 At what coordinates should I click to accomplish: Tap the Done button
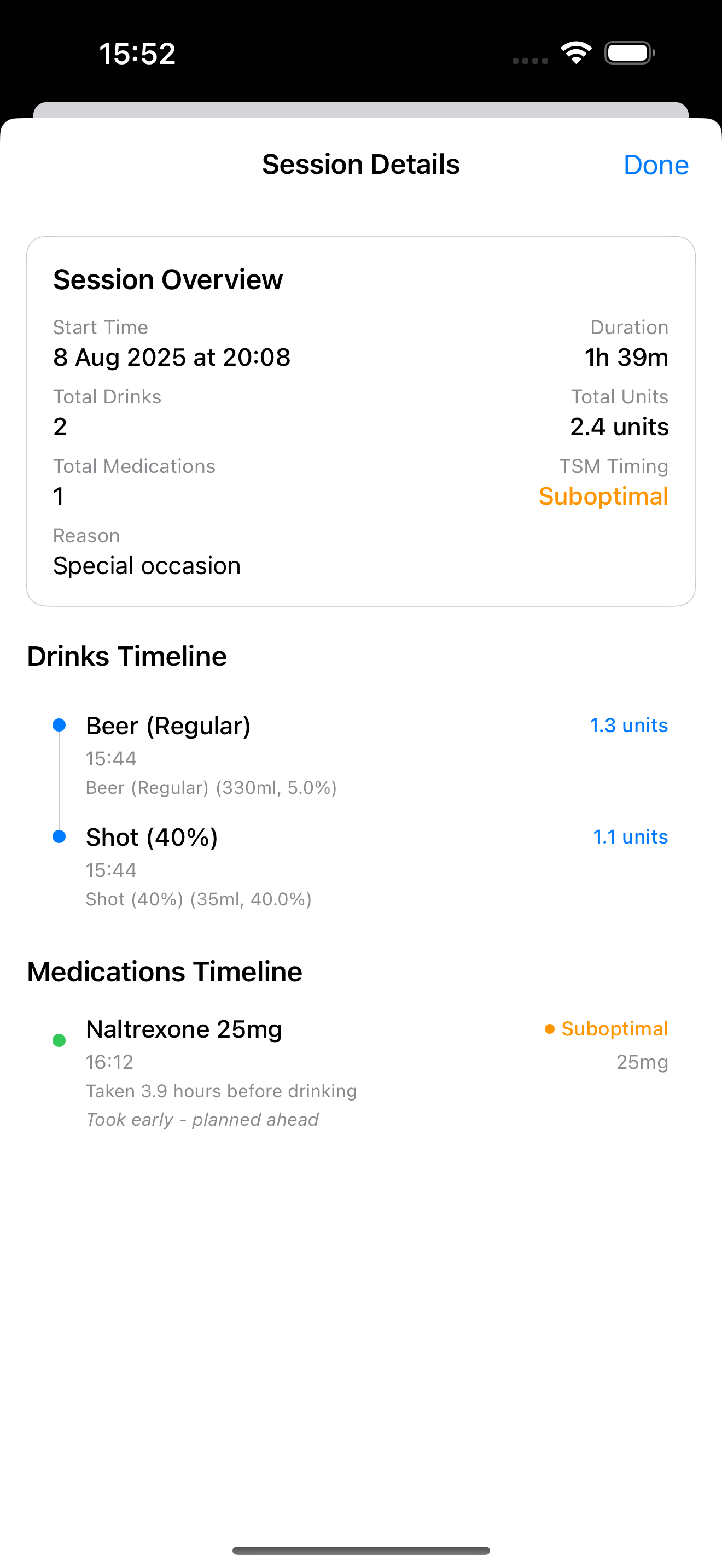click(x=656, y=165)
